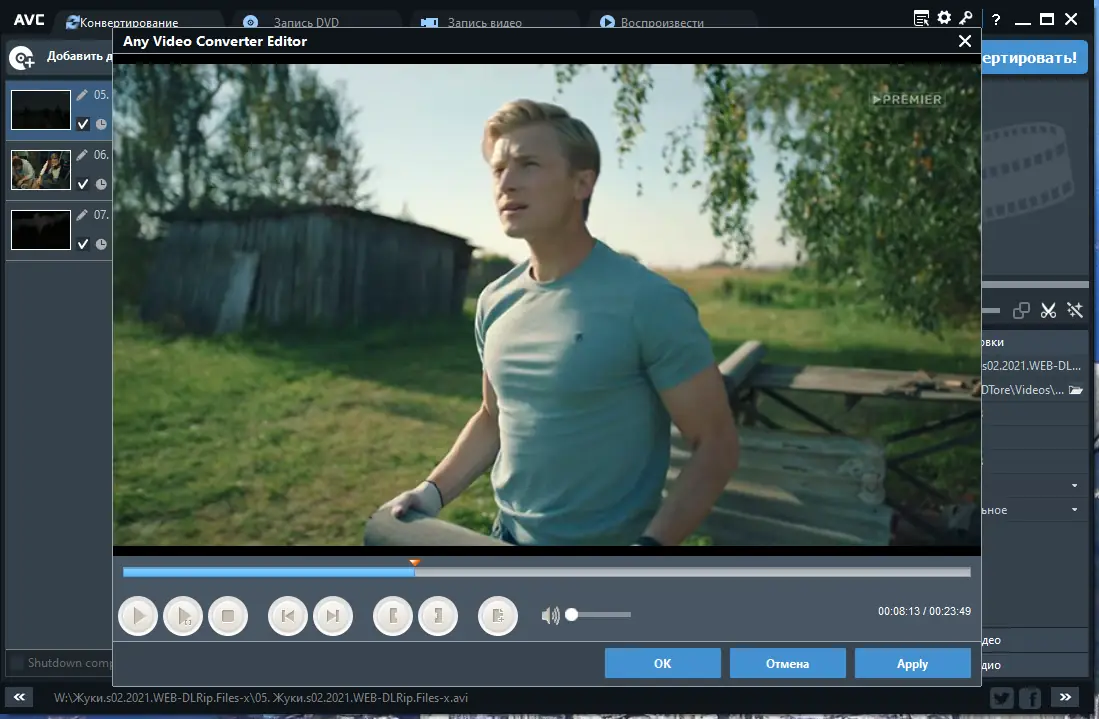Open the Twitter share icon
This screenshot has width=1099, height=719.
tap(1002, 698)
